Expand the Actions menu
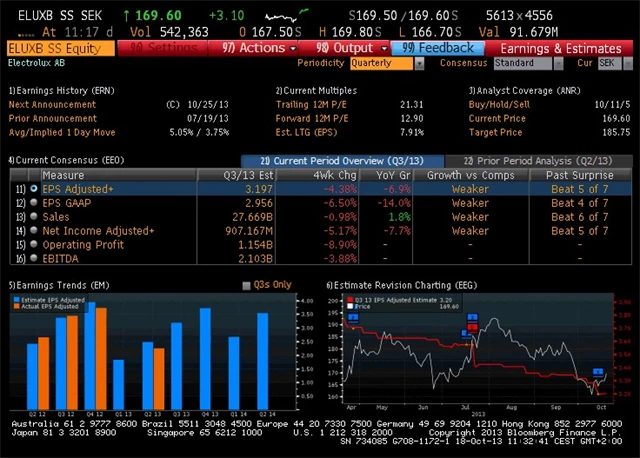Viewport: 640px width, 458px height. pyautogui.click(x=253, y=48)
